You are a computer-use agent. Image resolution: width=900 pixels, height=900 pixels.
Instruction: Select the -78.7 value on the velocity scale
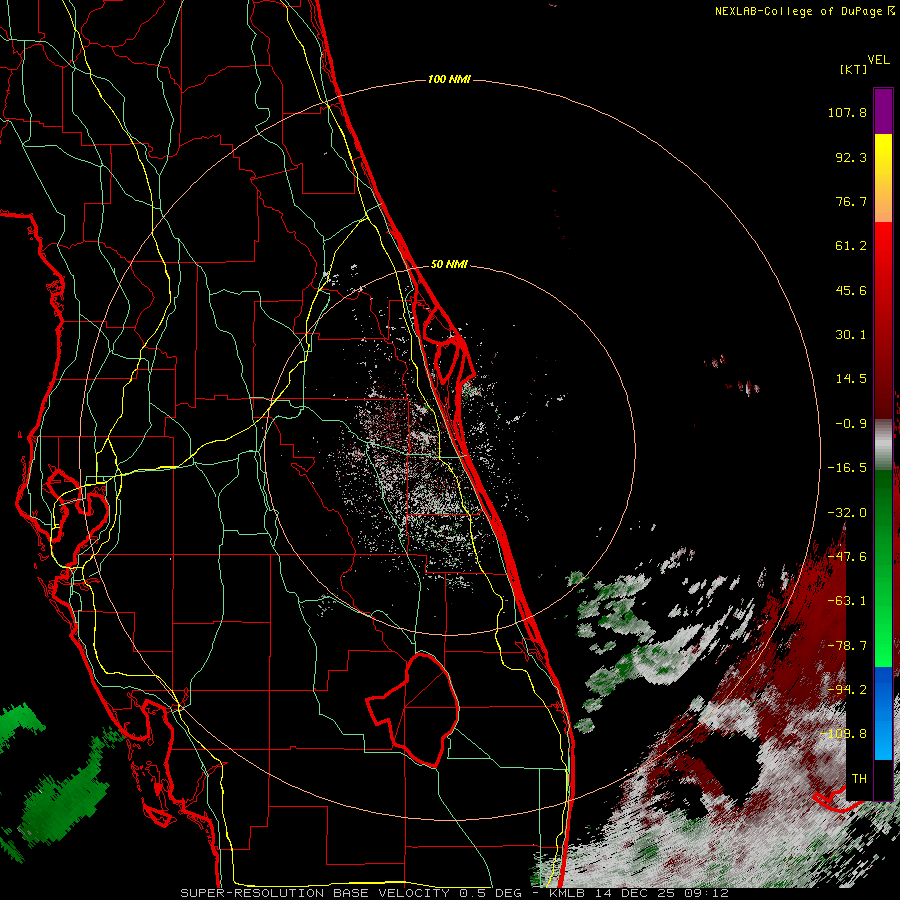pyautogui.click(x=847, y=646)
